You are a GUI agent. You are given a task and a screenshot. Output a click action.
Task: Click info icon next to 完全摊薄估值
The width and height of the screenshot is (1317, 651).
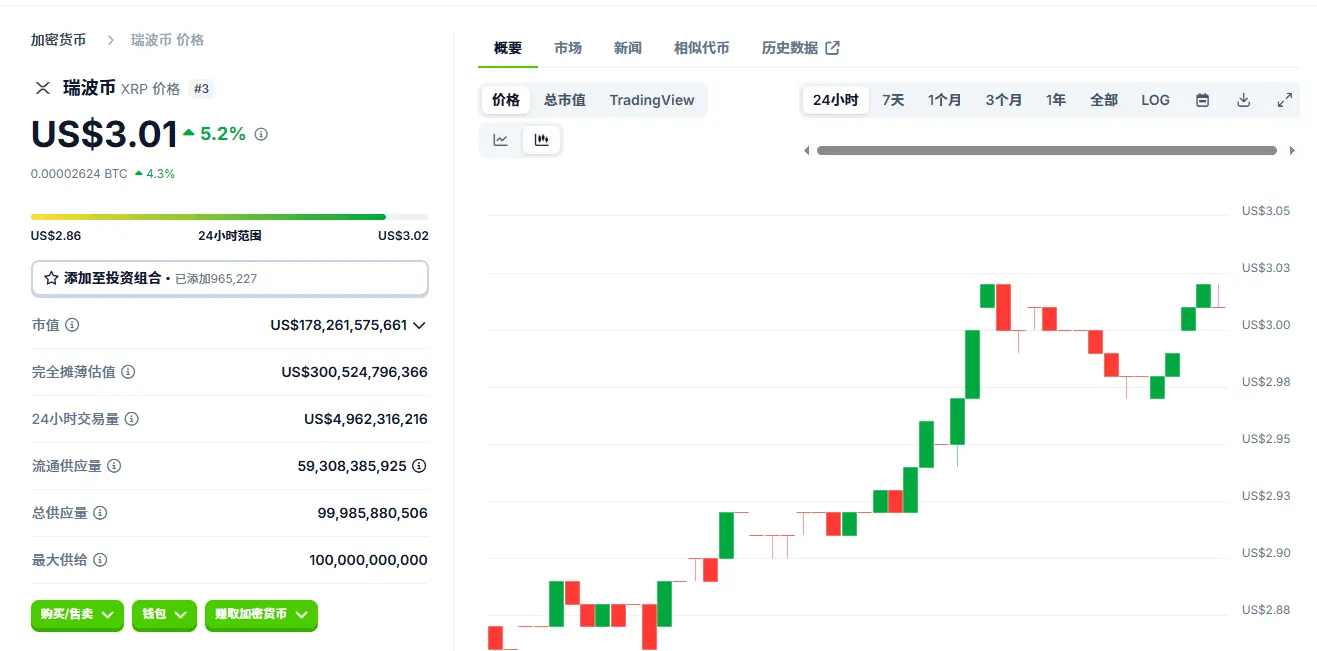pos(128,372)
